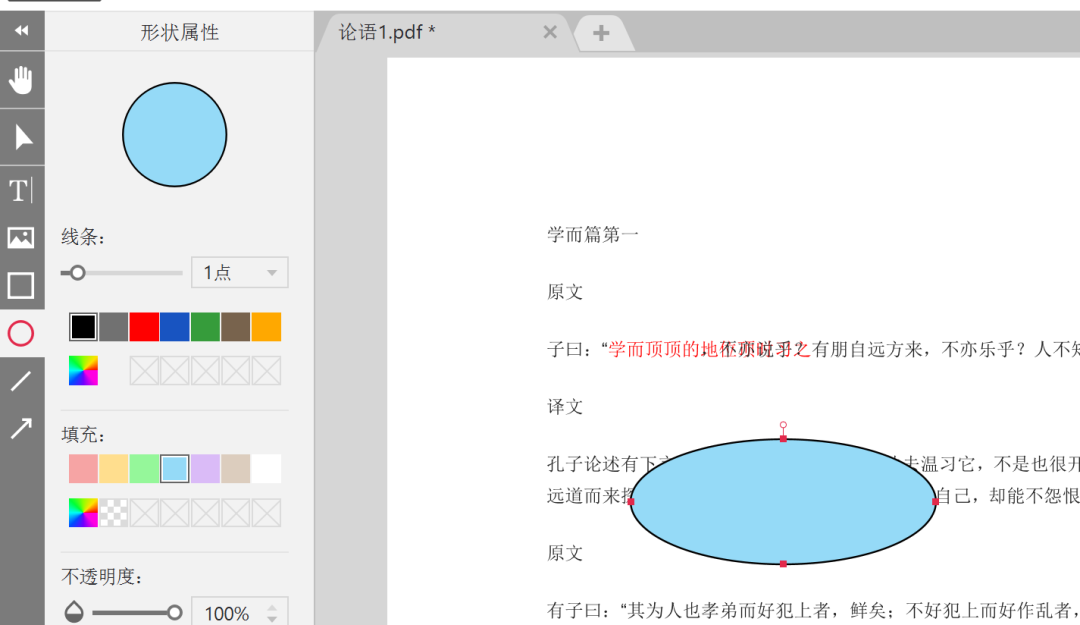The width and height of the screenshot is (1080, 625).
Task: Choose beige fill color swatch
Action: point(236,469)
